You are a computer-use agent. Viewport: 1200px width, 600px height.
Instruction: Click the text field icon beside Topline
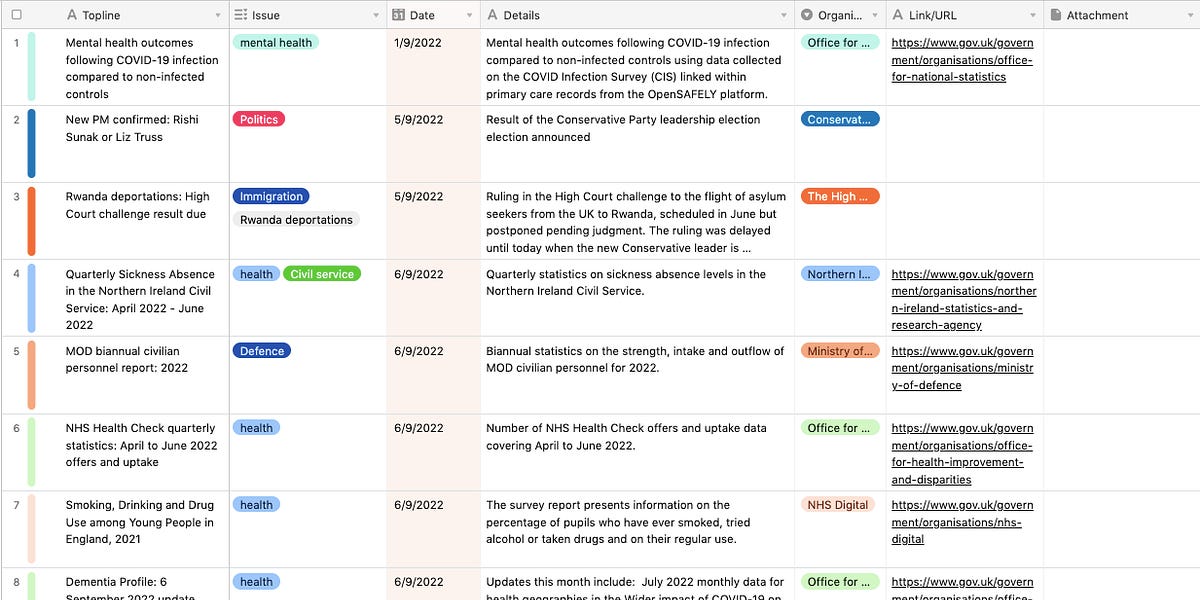click(x=71, y=15)
